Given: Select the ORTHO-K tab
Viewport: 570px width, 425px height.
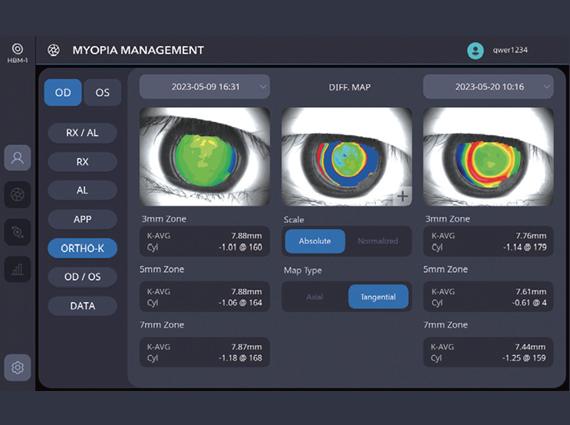Looking at the screenshot, I should (83, 248).
